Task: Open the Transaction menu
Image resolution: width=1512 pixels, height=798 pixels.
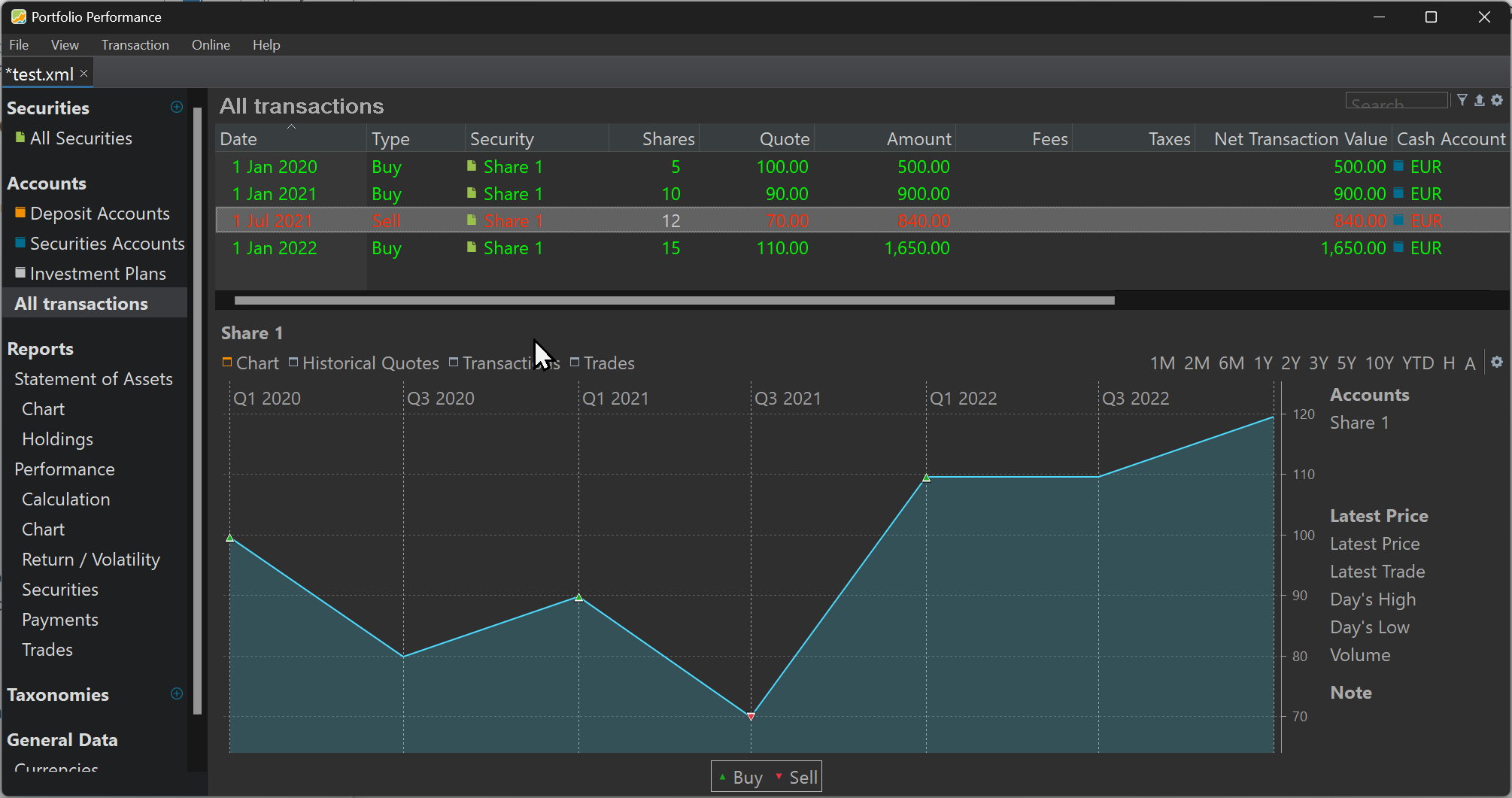Action: point(135,45)
